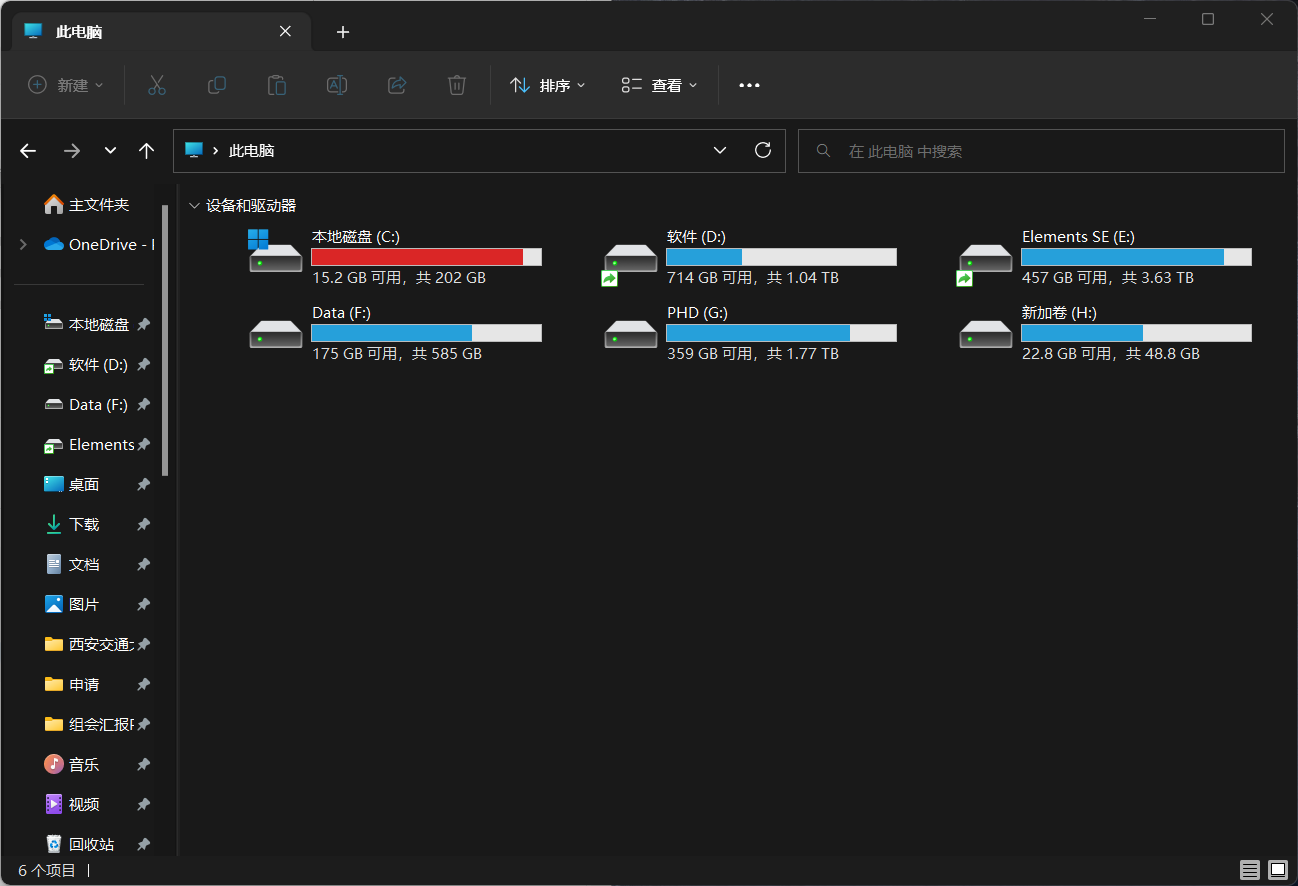1298x886 pixels.
Task: Select the PHD (G:) drive icon
Action: click(x=630, y=334)
